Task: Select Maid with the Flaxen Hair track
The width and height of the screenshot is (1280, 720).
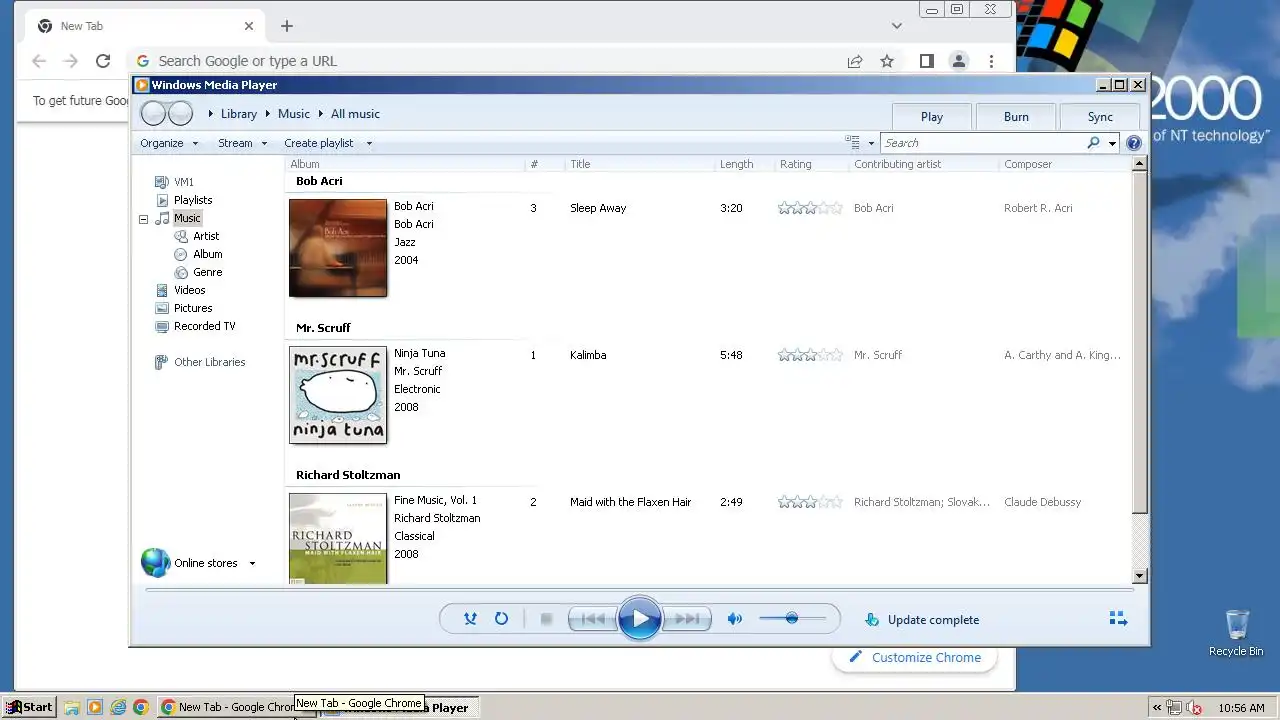Action: click(631, 502)
